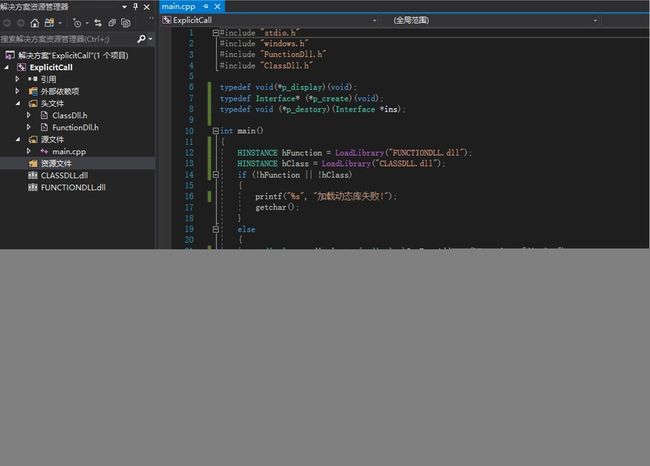Viewport: 650px width, 466px height.
Task: Click "ClassDll.h" include on line 4
Action: tap(286, 66)
